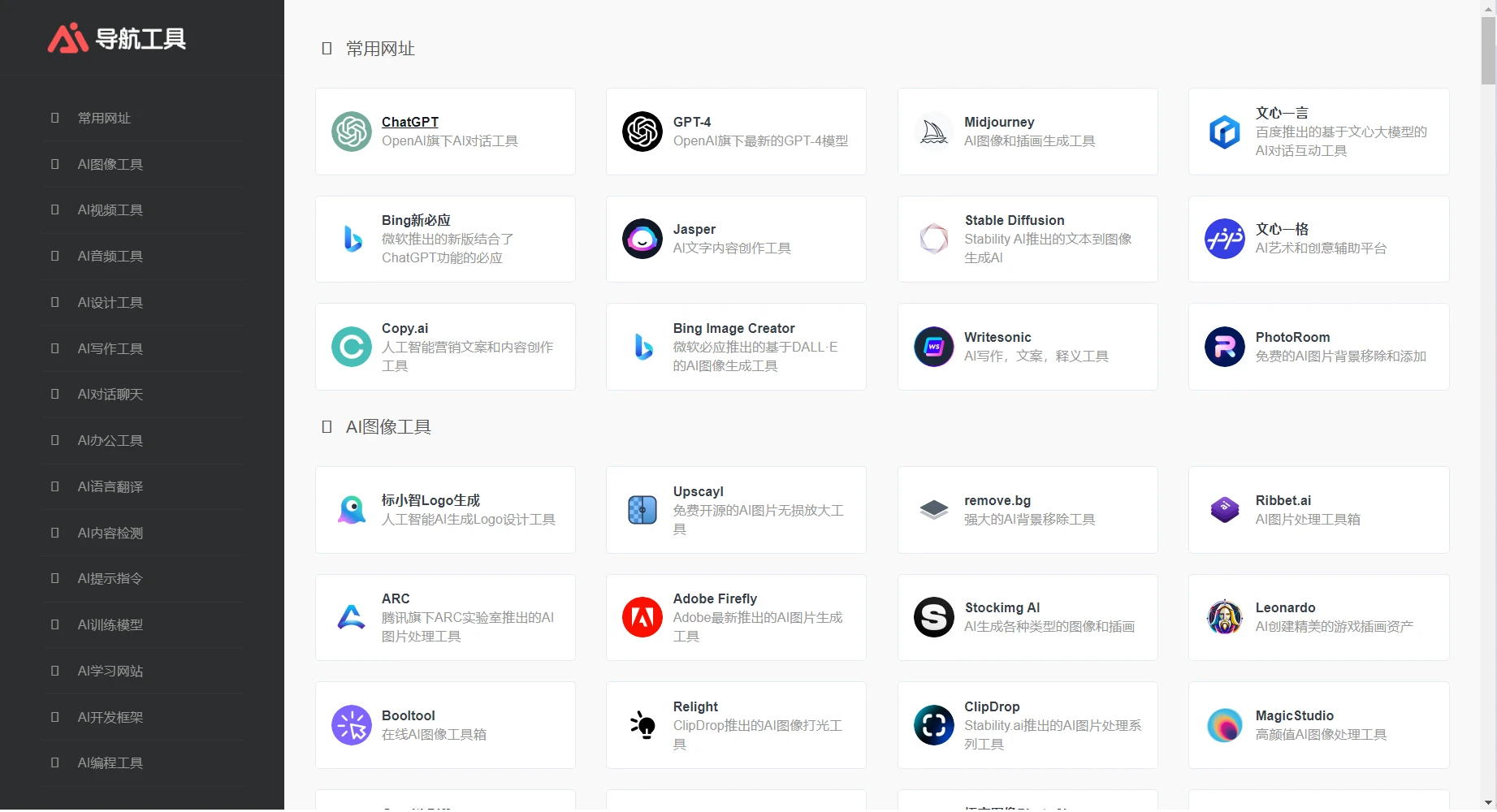Click the Ribbet.ai purple icon
The image size is (1497, 812).
pos(1225,510)
